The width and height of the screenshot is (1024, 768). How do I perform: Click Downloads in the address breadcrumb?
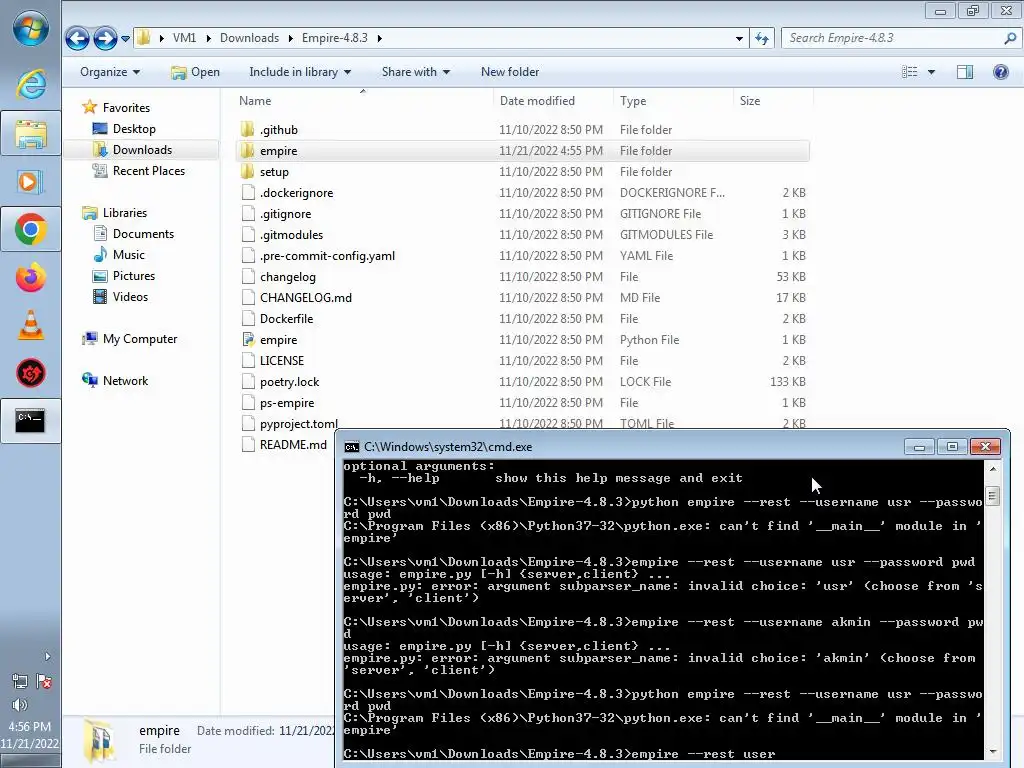point(249,38)
